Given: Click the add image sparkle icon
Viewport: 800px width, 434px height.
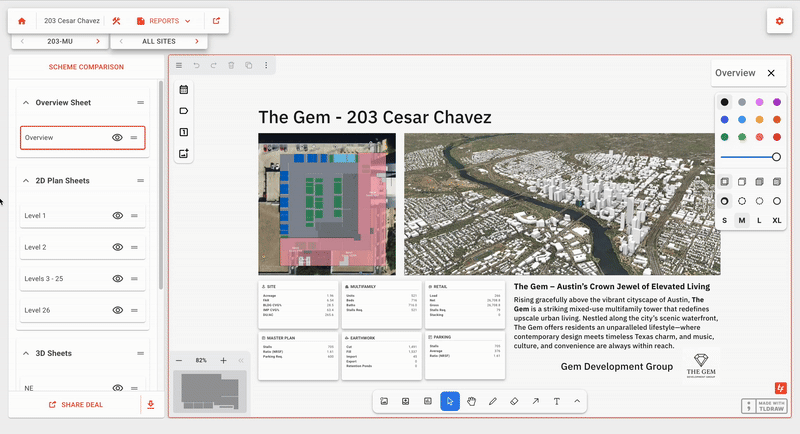Looking at the screenshot, I should [x=184, y=154].
